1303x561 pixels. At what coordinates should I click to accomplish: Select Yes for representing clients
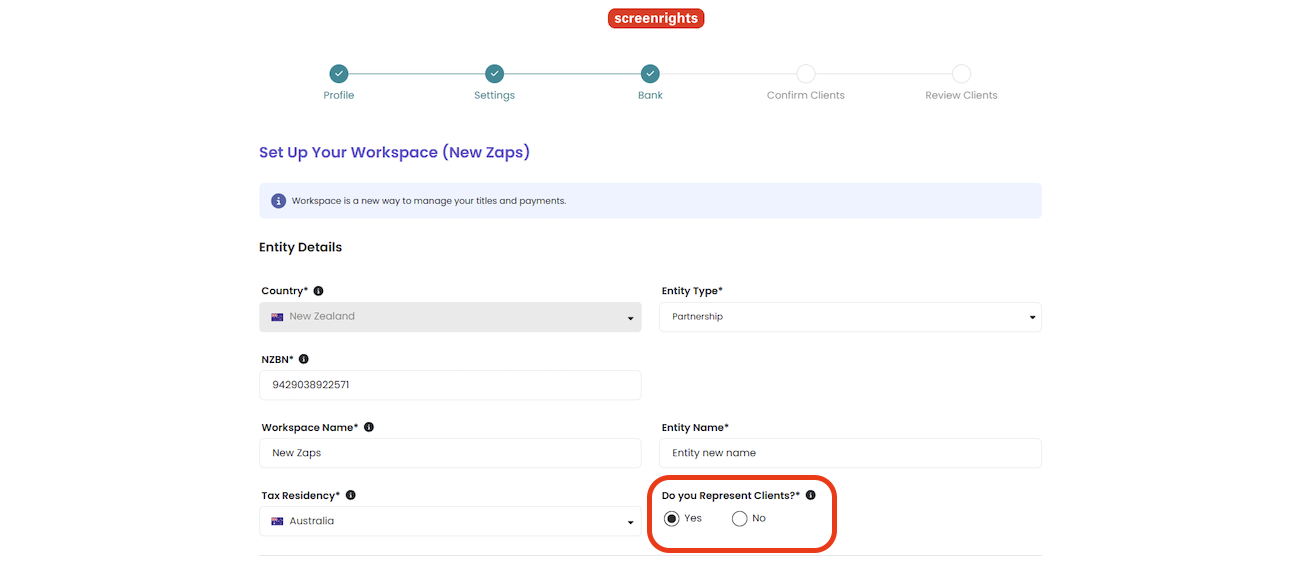pyautogui.click(x=672, y=518)
